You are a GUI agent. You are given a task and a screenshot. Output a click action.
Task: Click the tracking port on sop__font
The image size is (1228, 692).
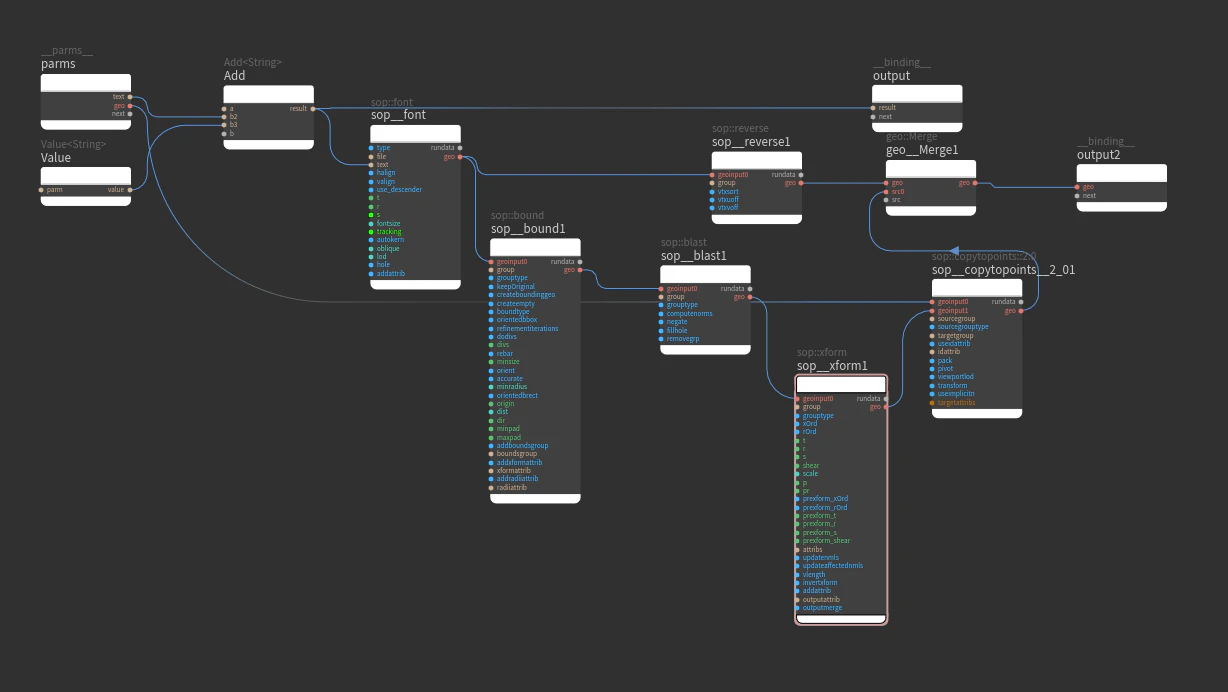point(372,232)
